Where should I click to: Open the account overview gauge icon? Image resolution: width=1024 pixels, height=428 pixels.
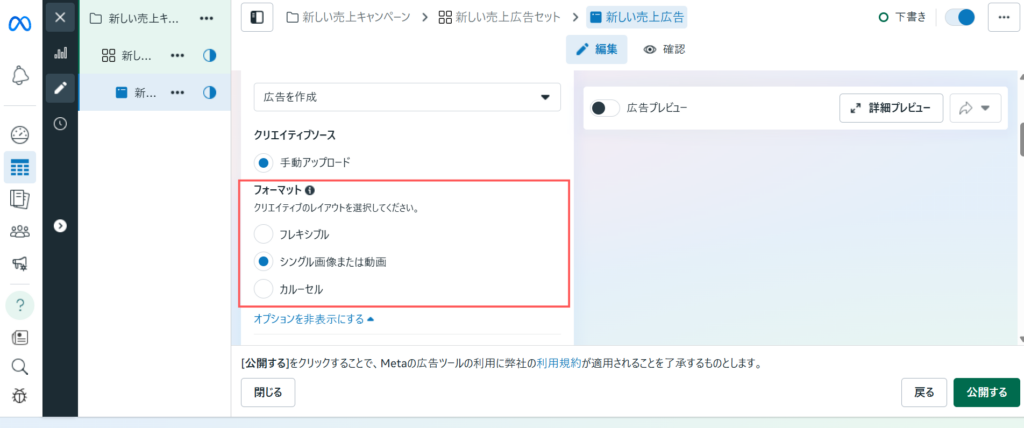[19, 135]
